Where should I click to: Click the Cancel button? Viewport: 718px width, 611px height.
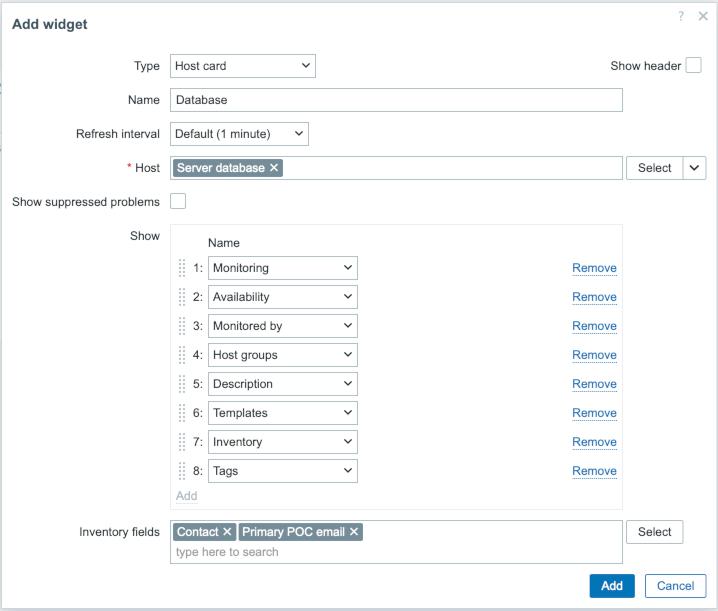coord(675,586)
